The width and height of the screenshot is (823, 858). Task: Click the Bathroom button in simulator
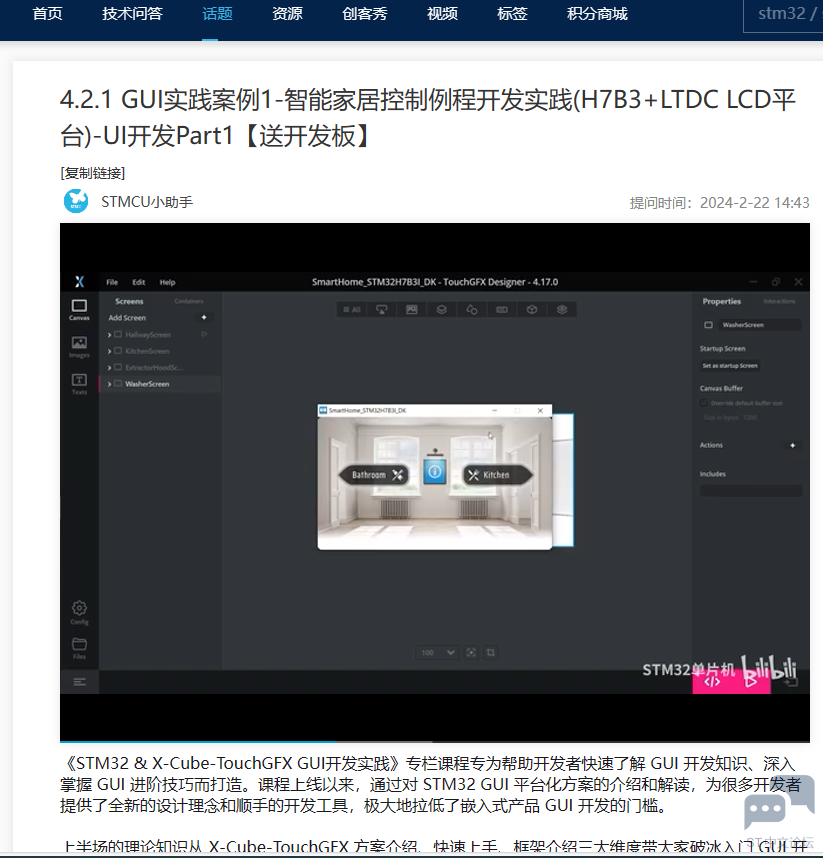pos(374,474)
